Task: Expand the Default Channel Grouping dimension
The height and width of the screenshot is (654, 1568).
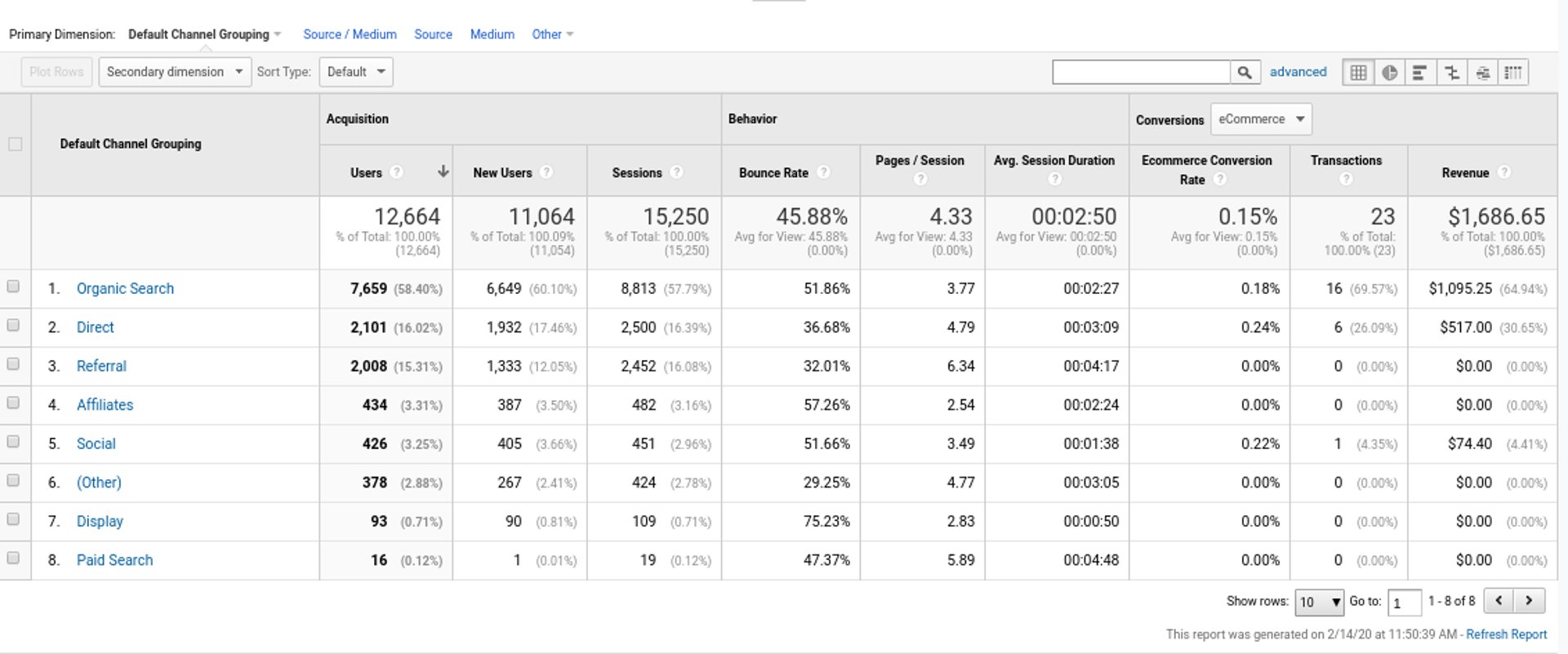Action: pos(204,34)
